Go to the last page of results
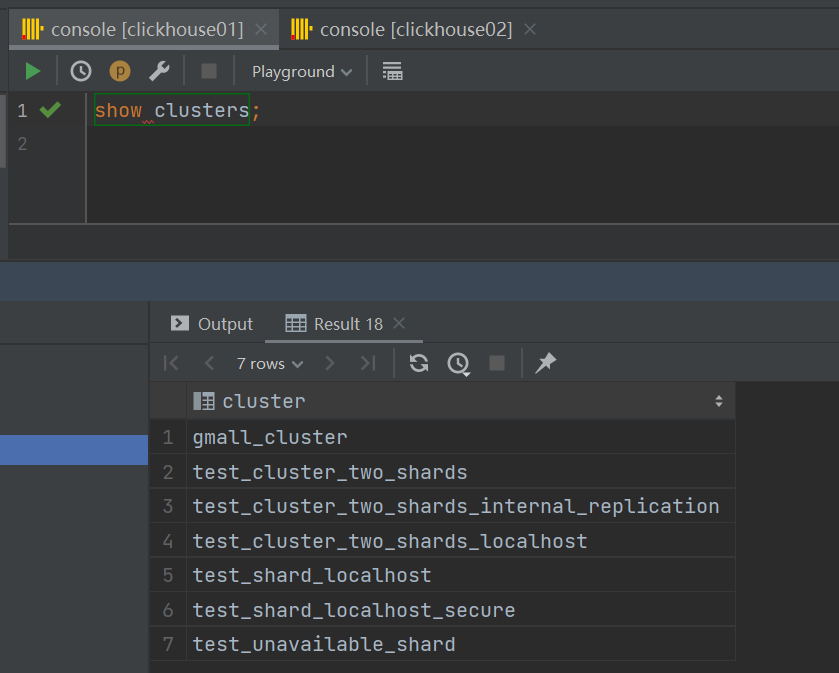839x673 pixels. coord(367,363)
